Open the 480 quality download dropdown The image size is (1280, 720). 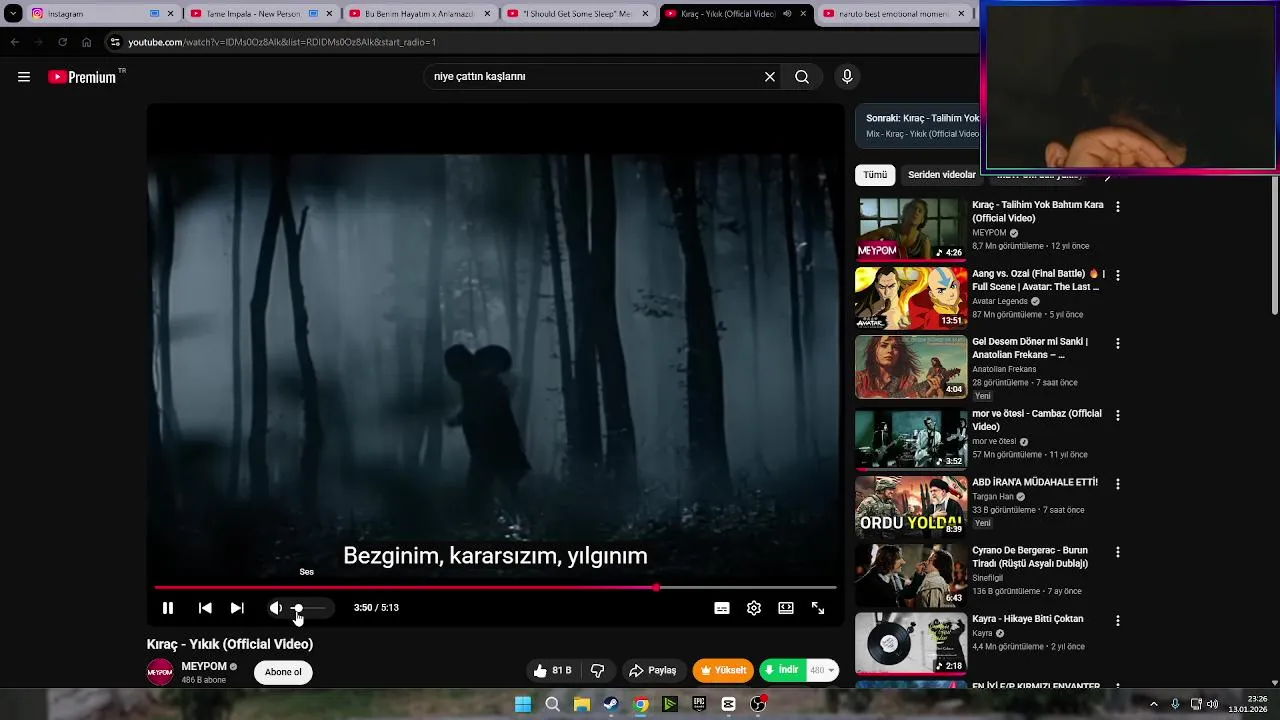pos(823,670)
